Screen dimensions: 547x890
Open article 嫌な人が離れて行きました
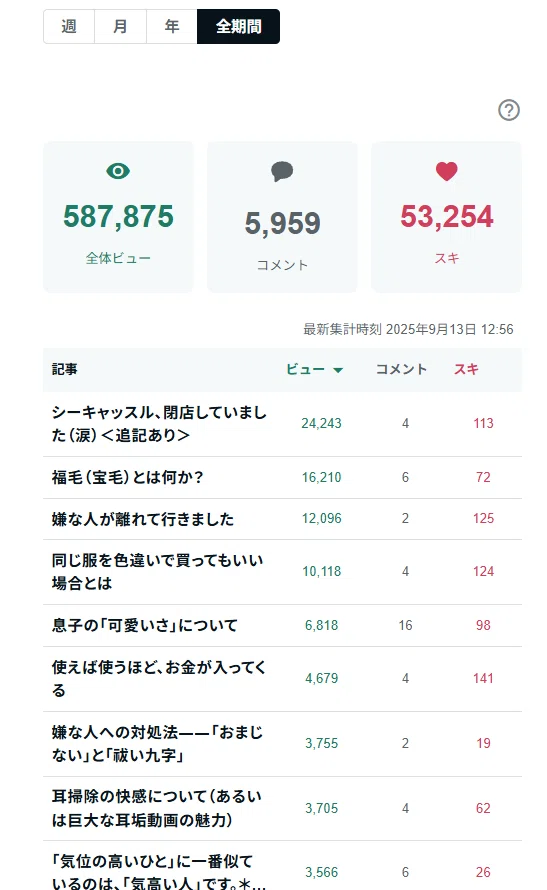point(142,519)
